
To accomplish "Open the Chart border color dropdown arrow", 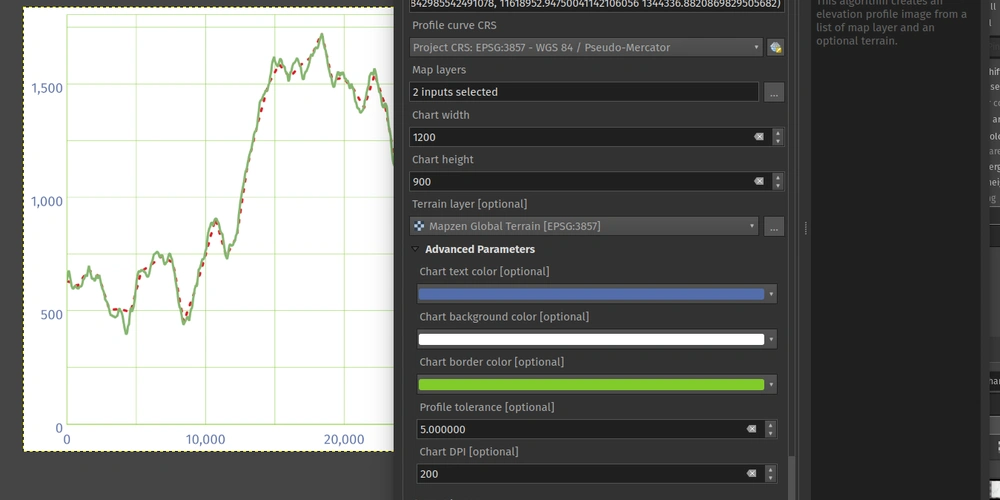I will point(771,385).
